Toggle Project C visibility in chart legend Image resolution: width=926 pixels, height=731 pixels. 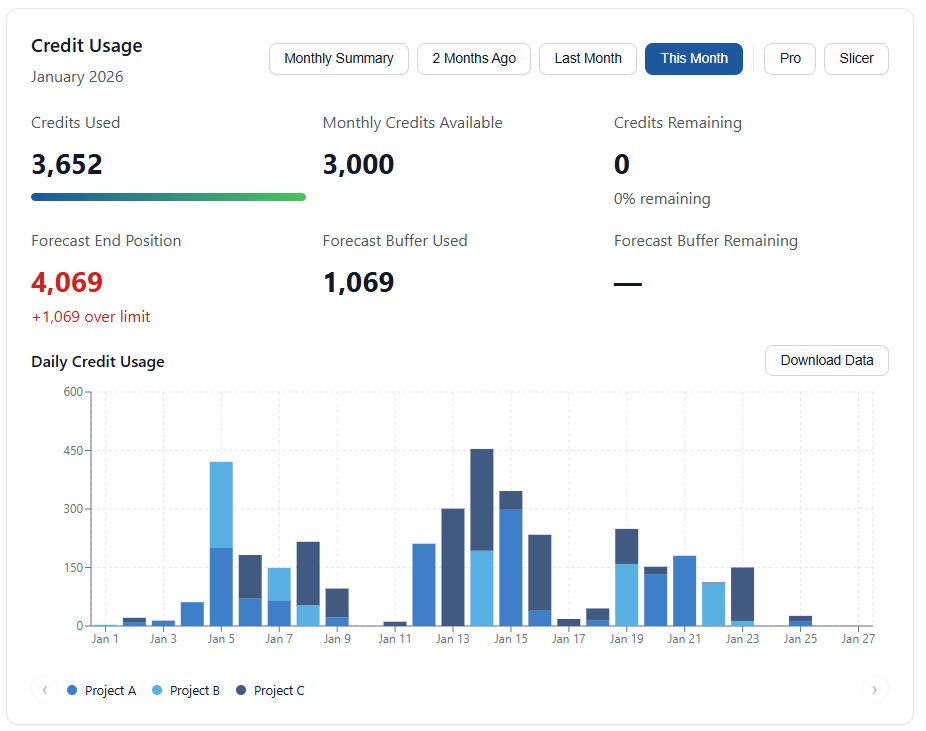coord(277,690)
